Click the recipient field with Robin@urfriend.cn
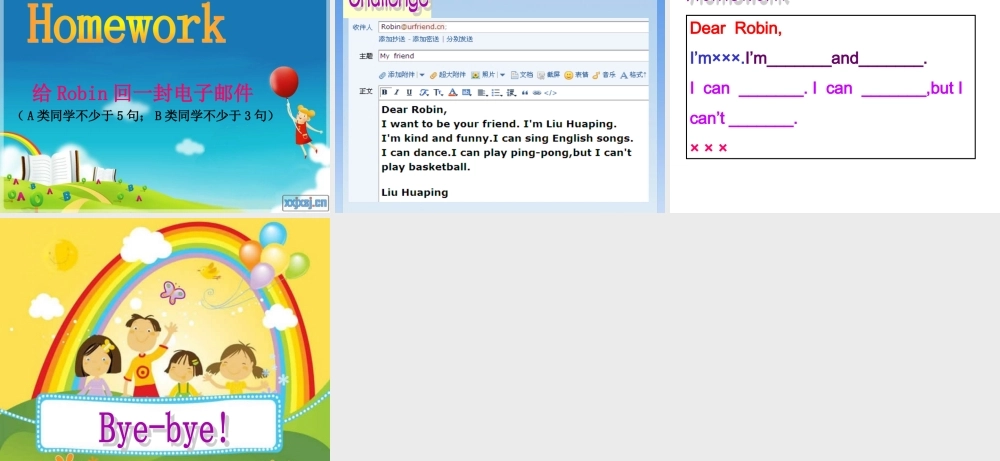The image size is (1000, 461). (x=513, y=27)
